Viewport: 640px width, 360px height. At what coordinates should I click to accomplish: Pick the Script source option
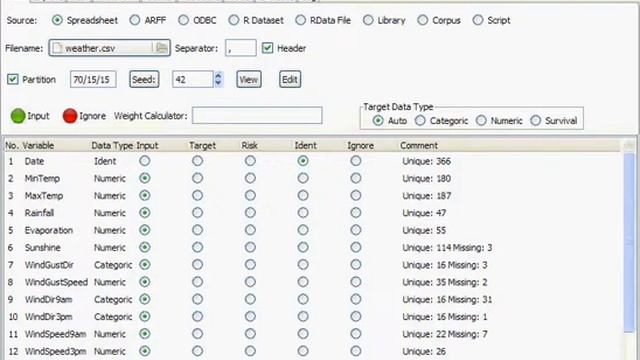[478, 20]
